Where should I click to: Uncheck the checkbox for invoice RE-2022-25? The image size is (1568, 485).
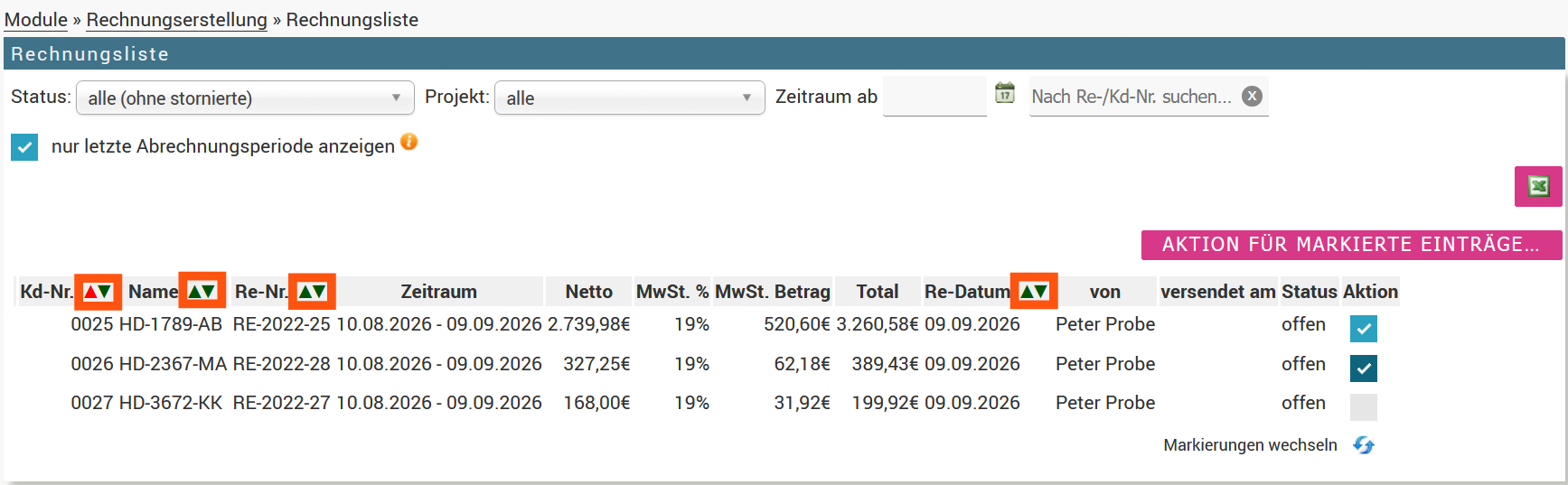tap(1364, 329)
